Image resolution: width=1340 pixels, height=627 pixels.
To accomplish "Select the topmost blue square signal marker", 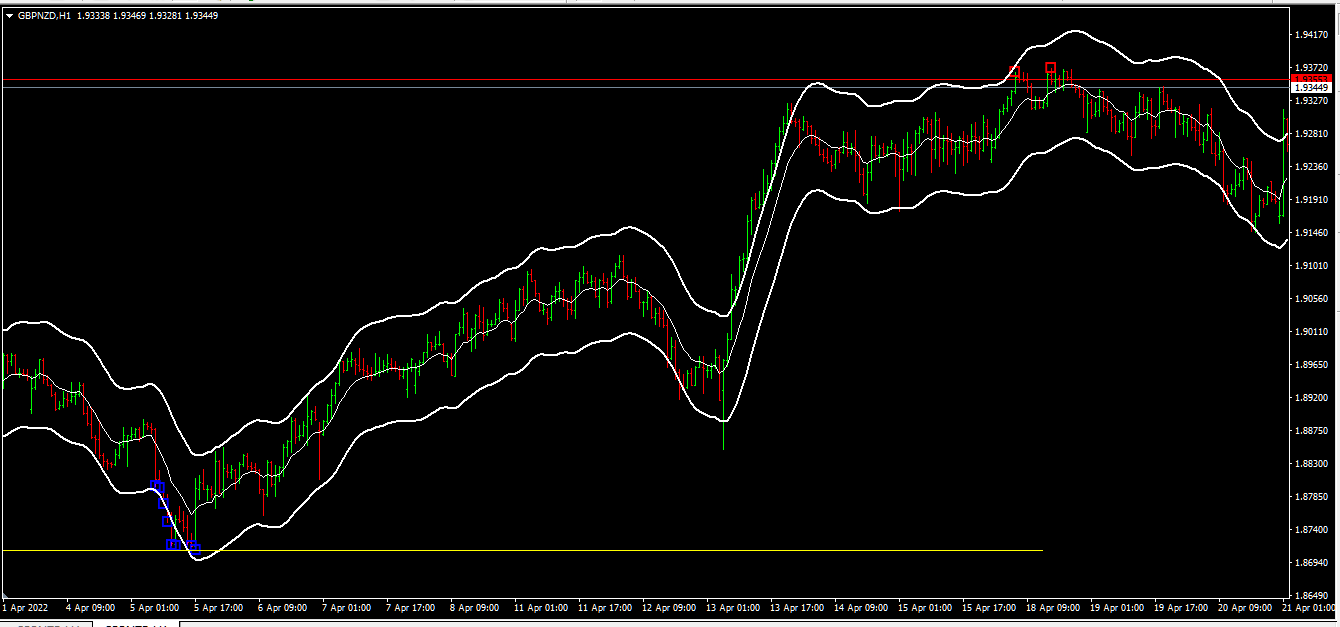I will (155, 486).
